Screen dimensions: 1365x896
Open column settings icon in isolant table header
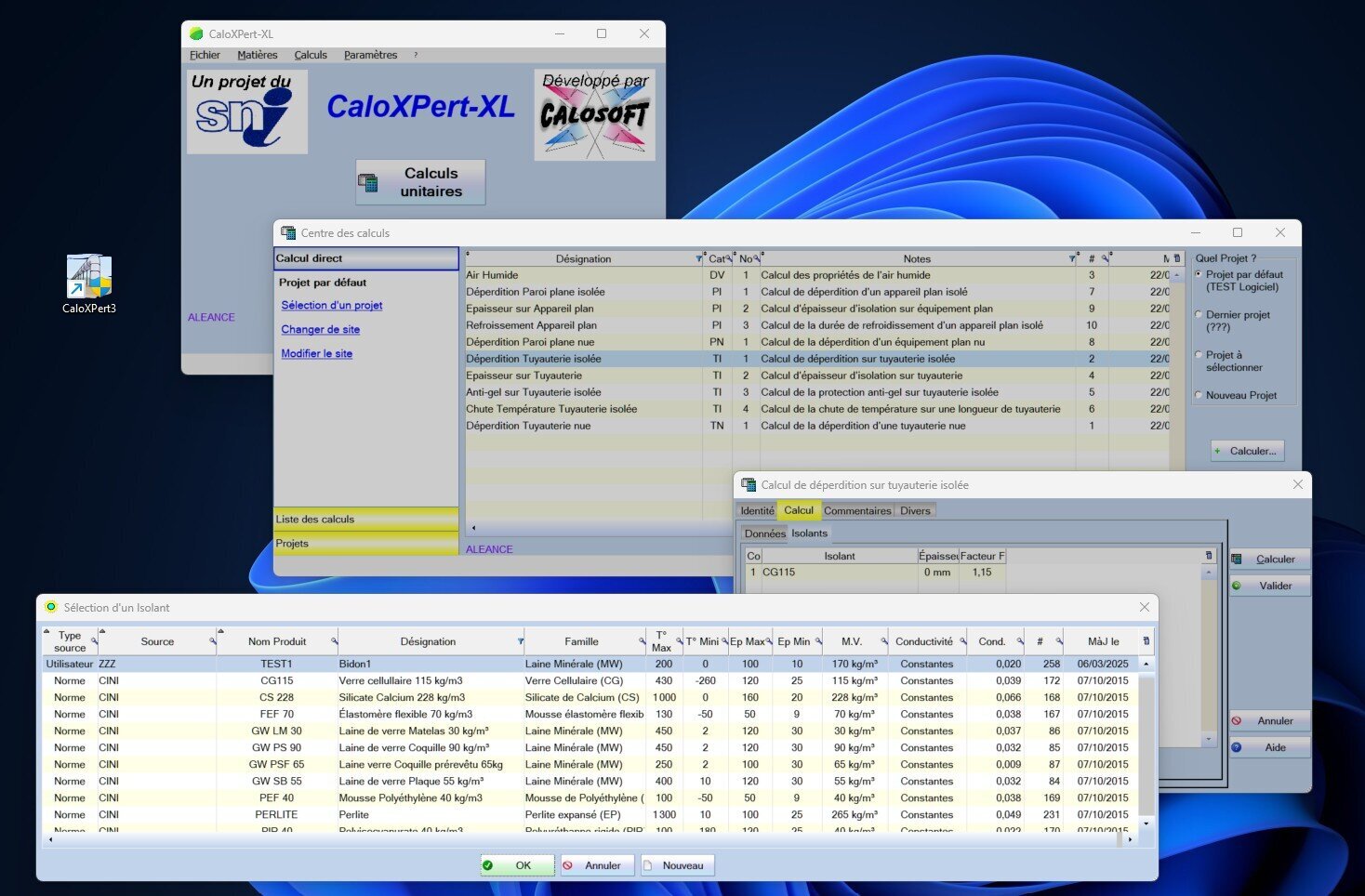click(1146, 640)
